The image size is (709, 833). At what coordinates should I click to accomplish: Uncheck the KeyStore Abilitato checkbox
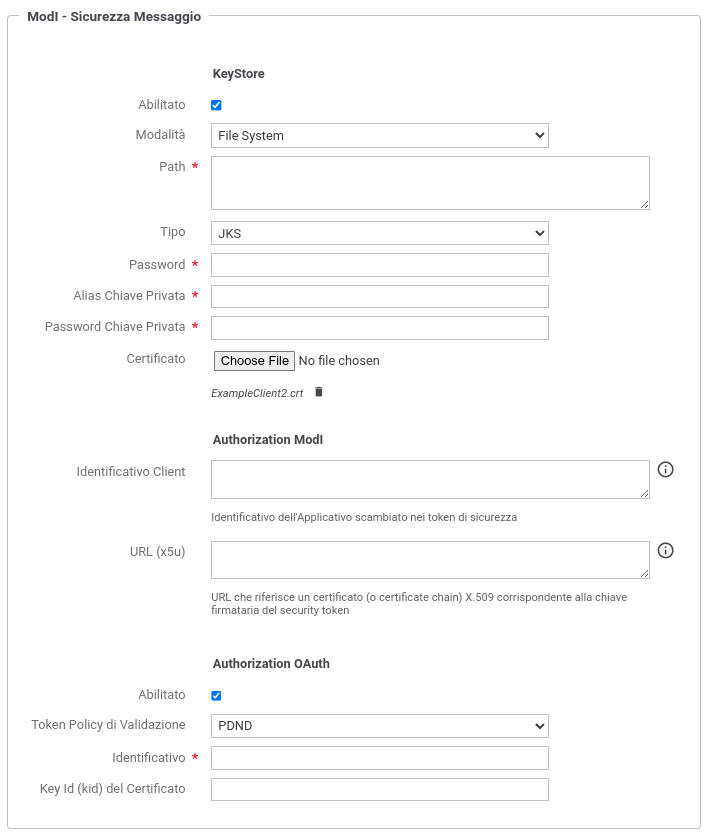(x=216, y=105)
